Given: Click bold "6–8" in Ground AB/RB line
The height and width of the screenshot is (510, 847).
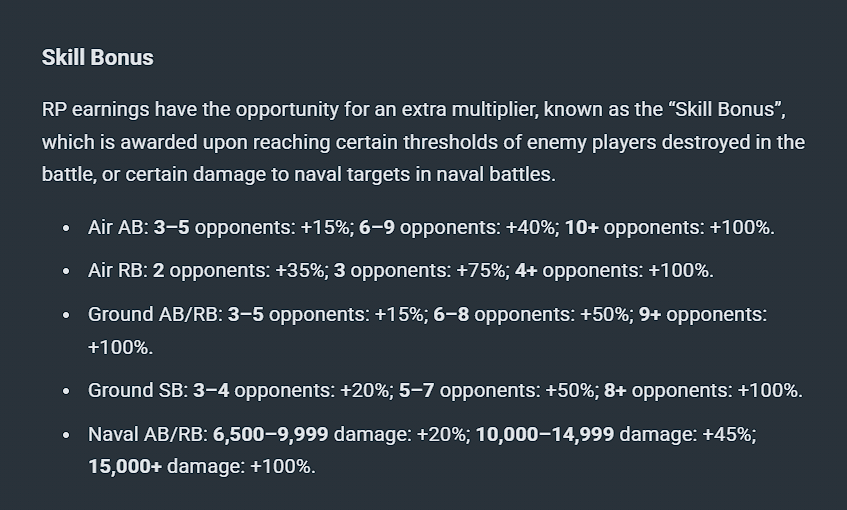Looking at the screenshot, I should pos(451,314).
